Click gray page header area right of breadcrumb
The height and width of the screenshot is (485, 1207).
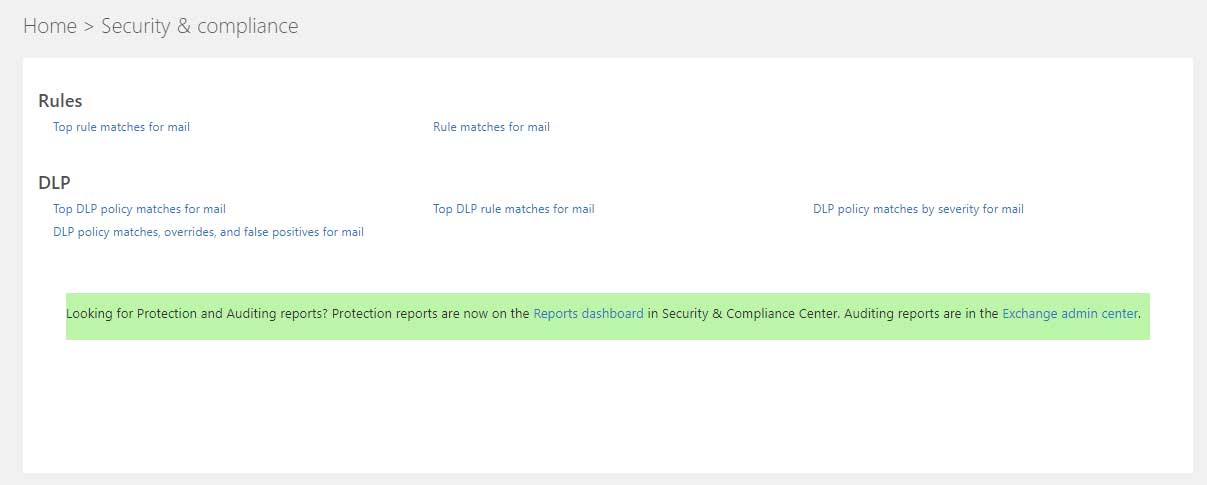tap(750, 26)
